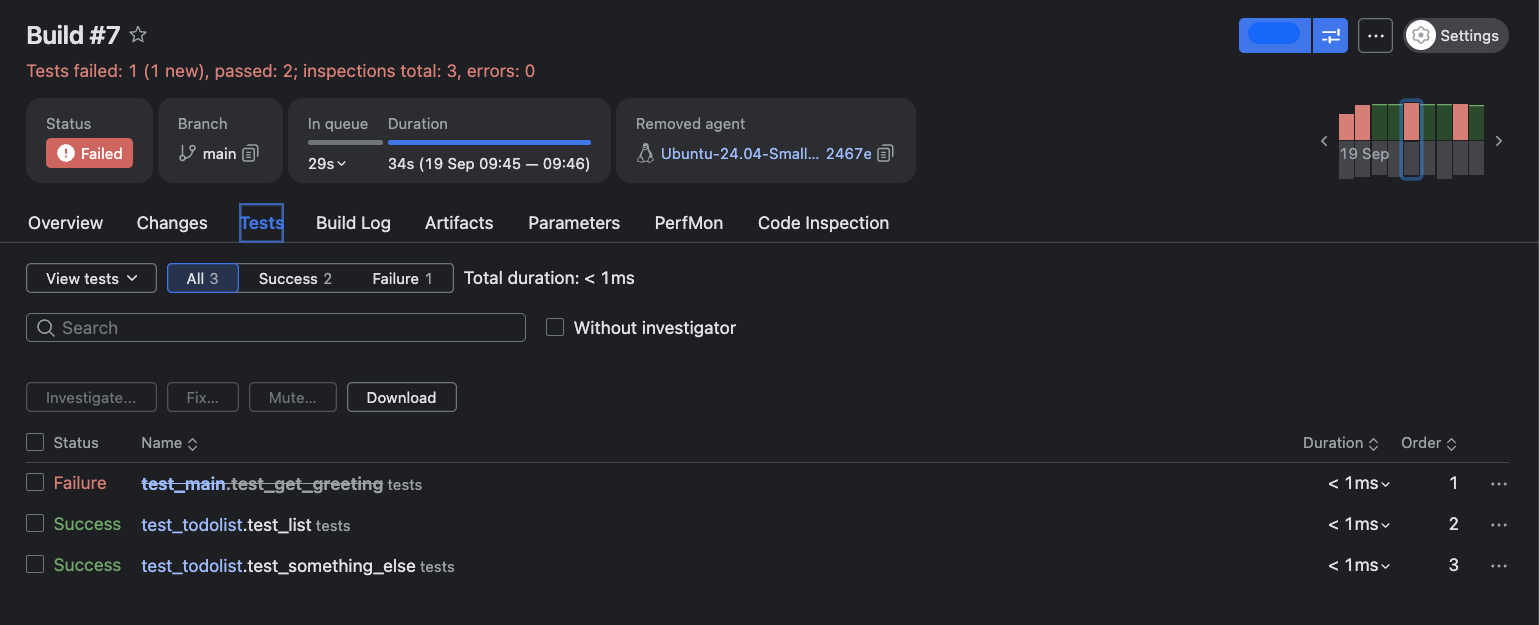Click the build customization sliders icon
The height and width of the screenshot is (625, 1539).
coord(1330,36)
